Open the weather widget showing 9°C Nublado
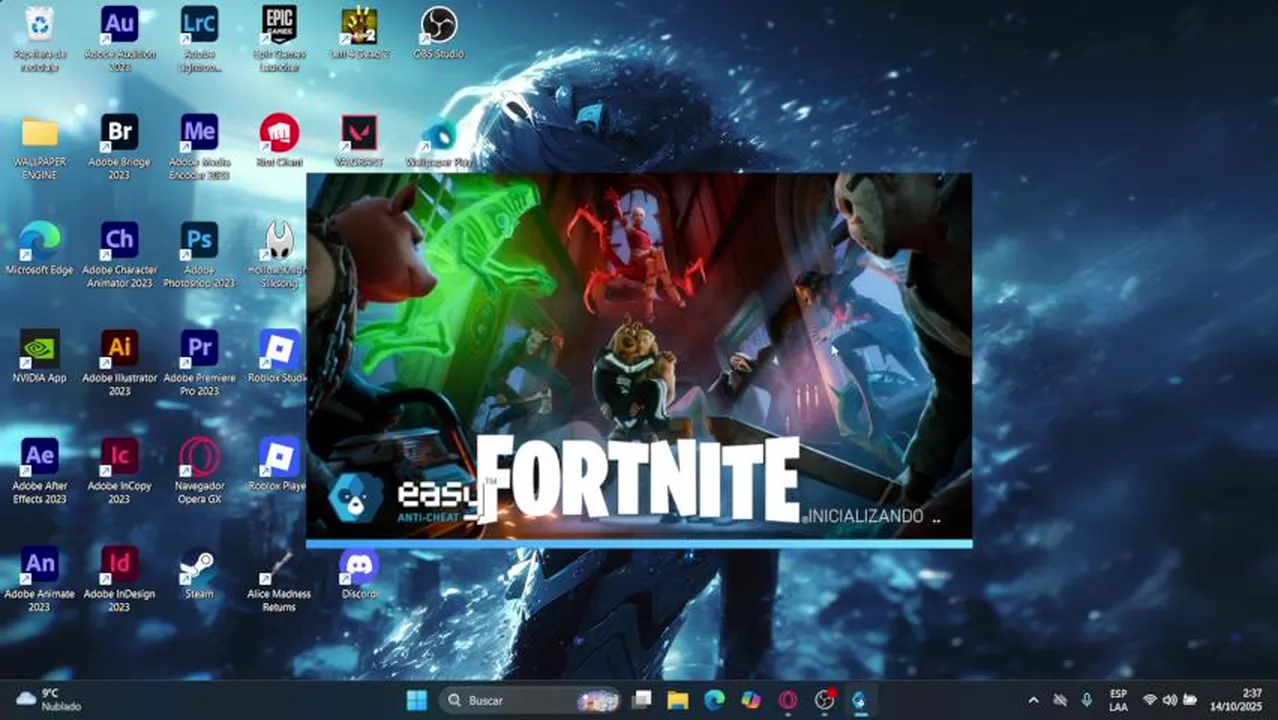 [x=50, y=700]
